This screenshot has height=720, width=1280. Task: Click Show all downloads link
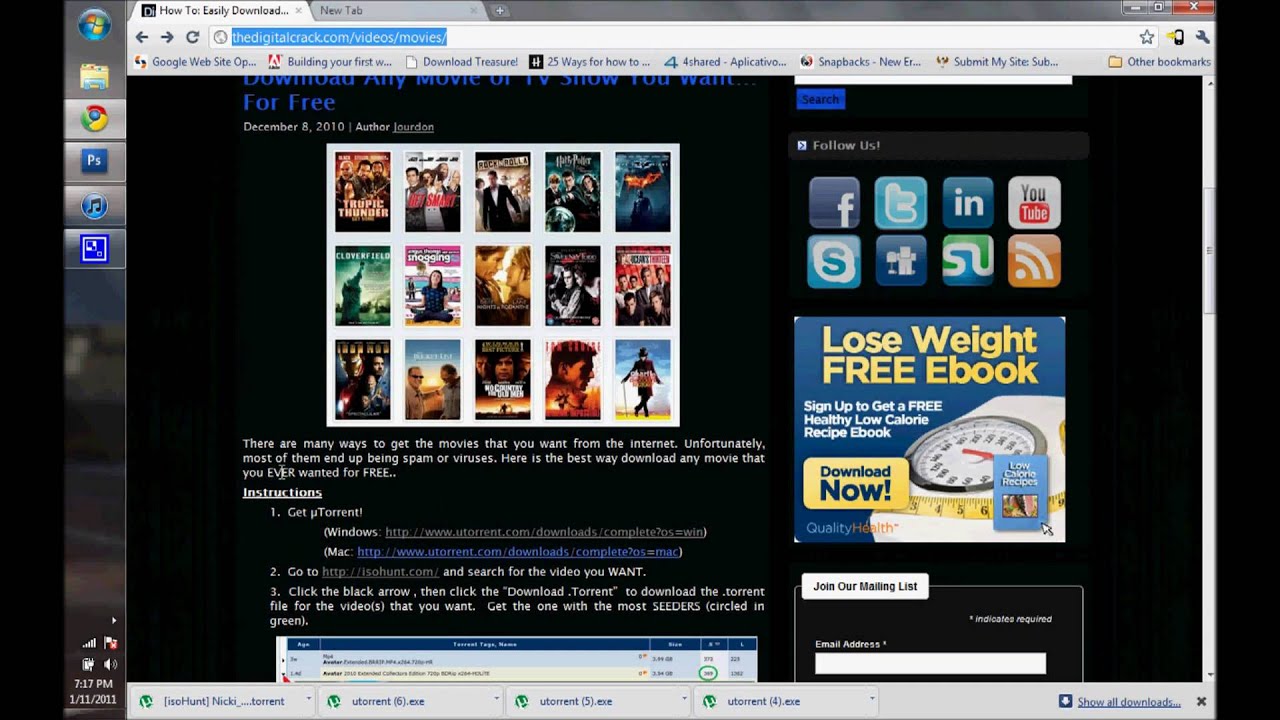click(x=1129, y=702)
